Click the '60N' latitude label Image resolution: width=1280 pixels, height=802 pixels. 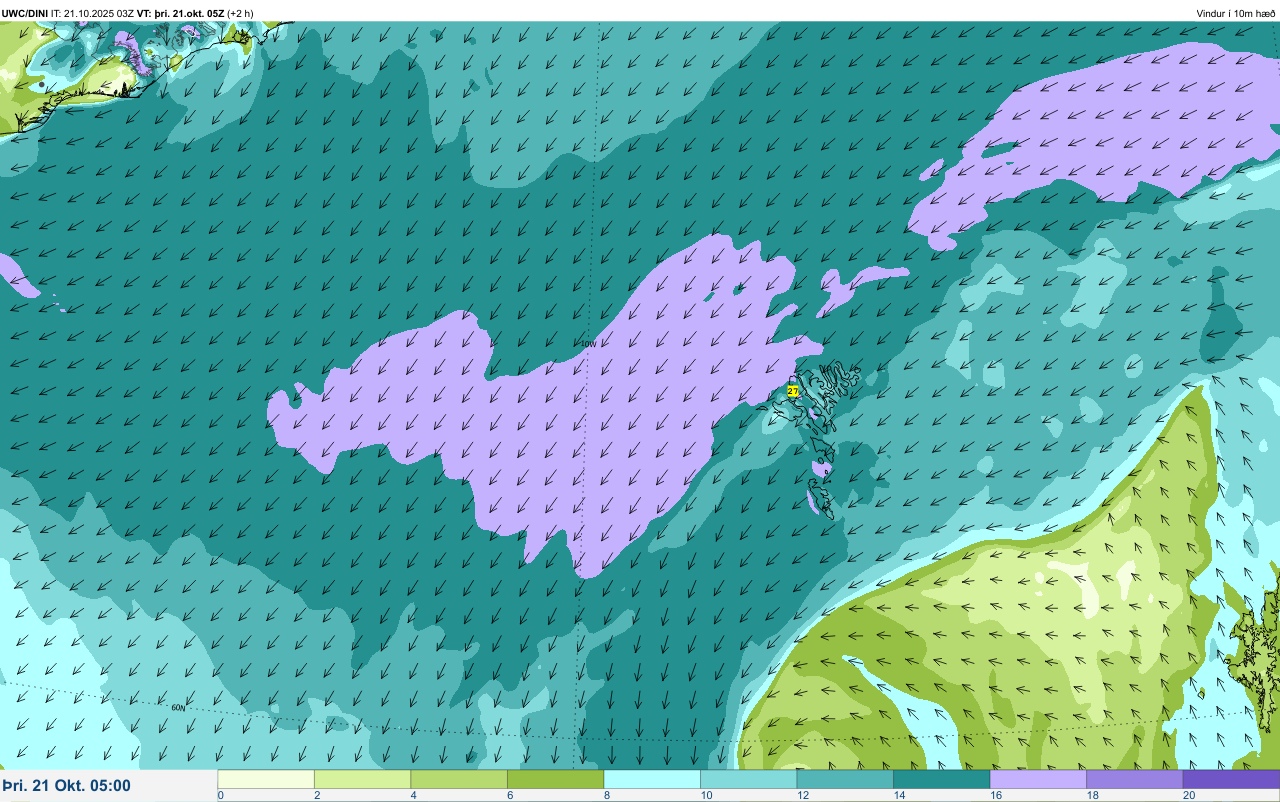click(x=178, y=708)
